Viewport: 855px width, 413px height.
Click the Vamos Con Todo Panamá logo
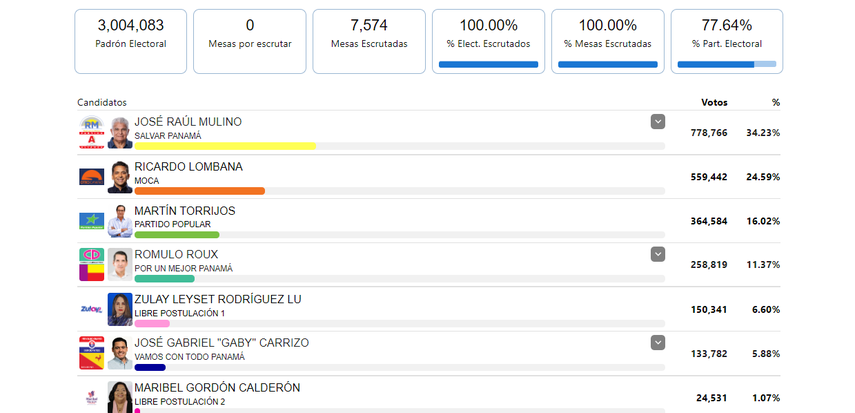(91, 353)
